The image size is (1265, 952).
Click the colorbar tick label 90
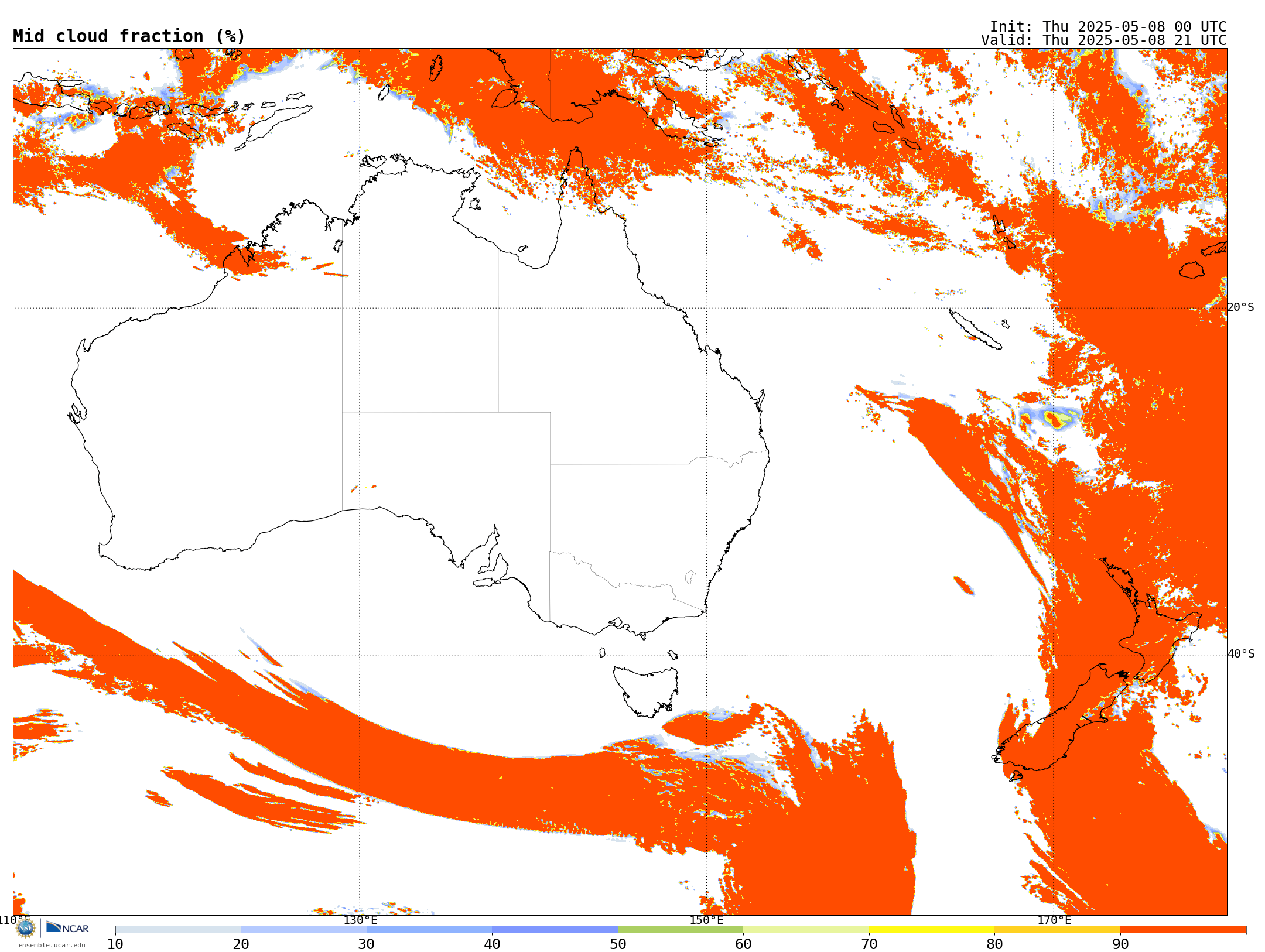[1120, 944]
